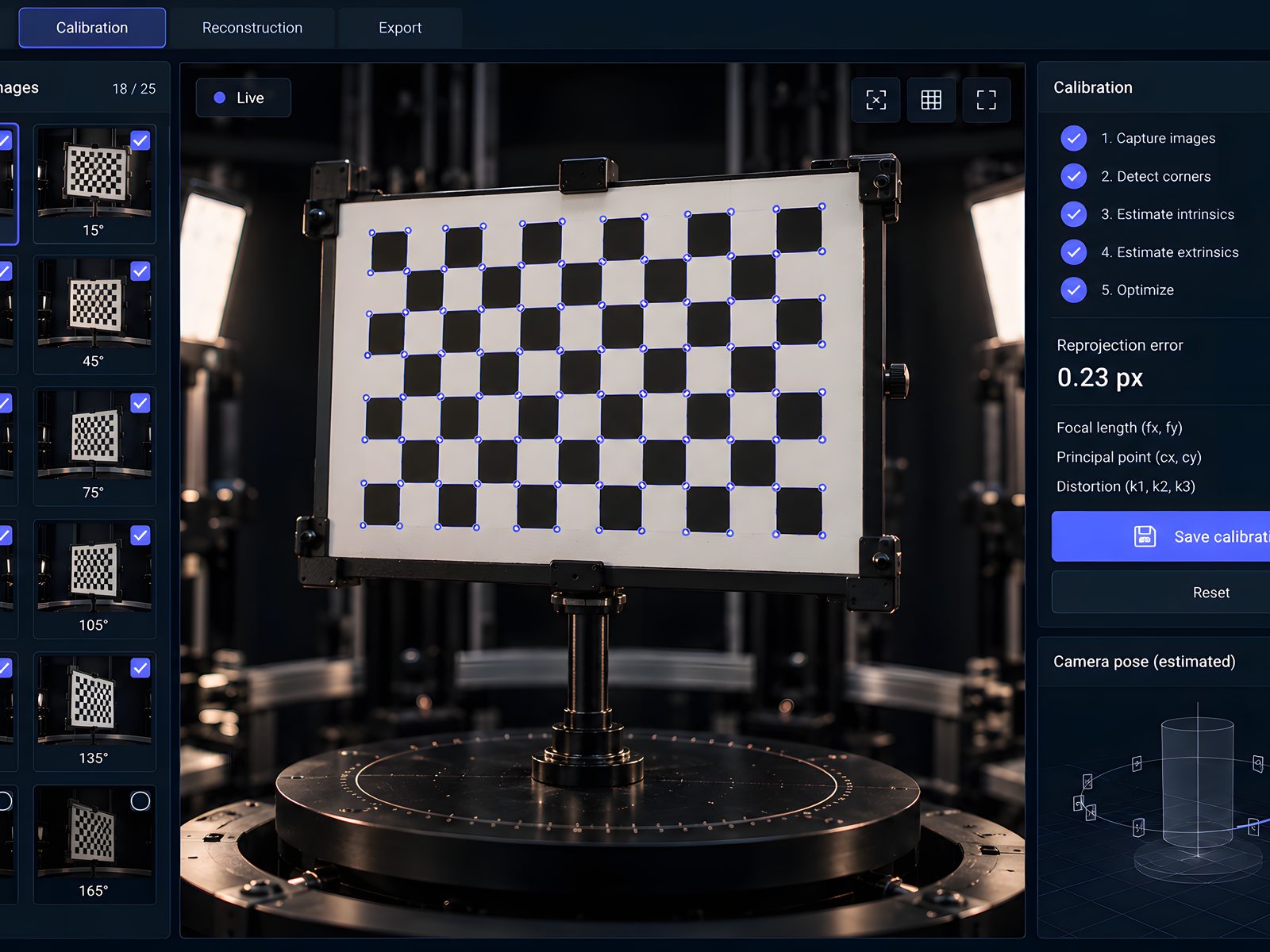Select the 45° calibration thumbnail
The width and height of the screenshot is (1270, 952).
[x=94, y=315]
